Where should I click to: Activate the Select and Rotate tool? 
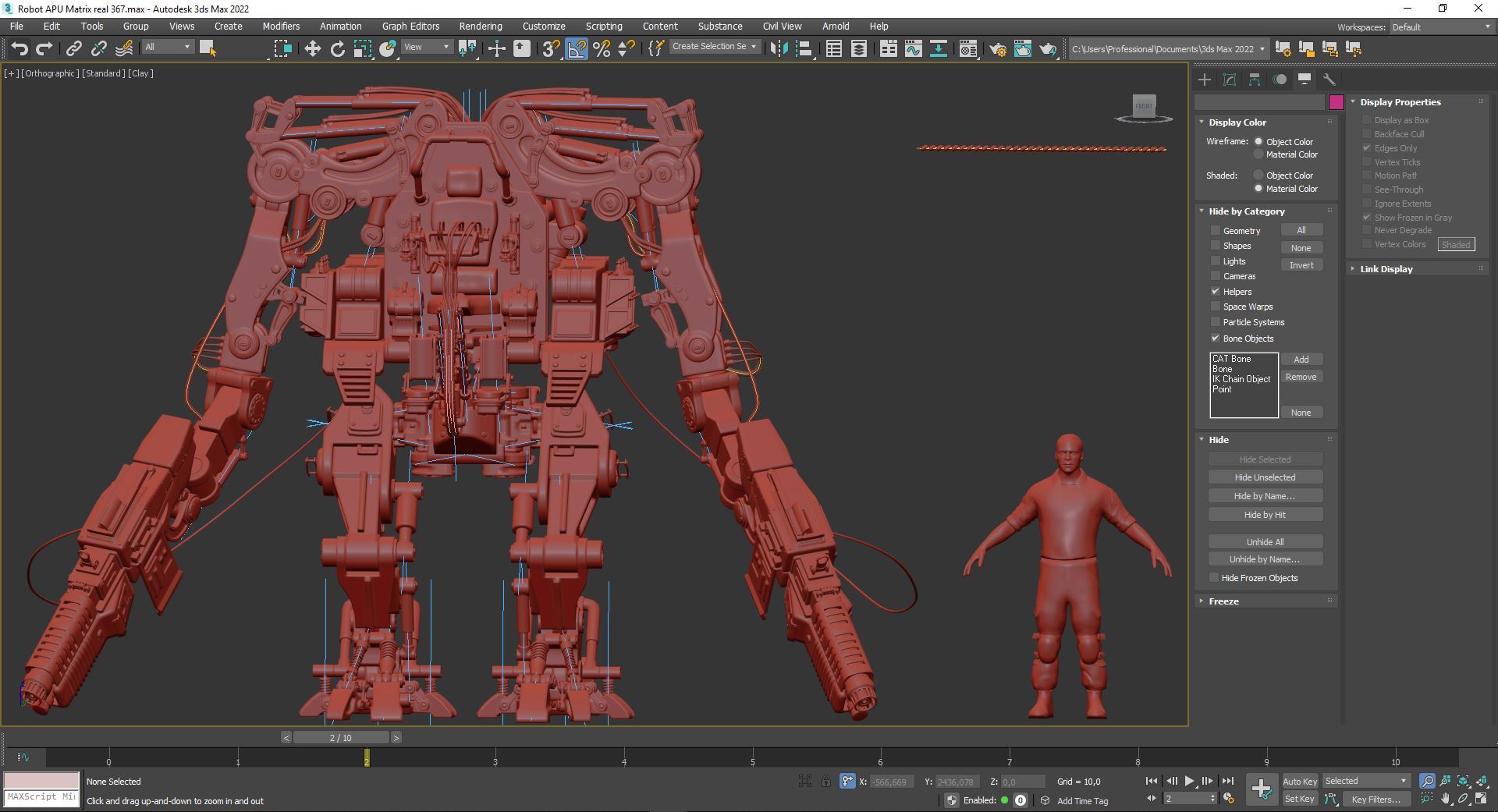(x=337, y=49)
